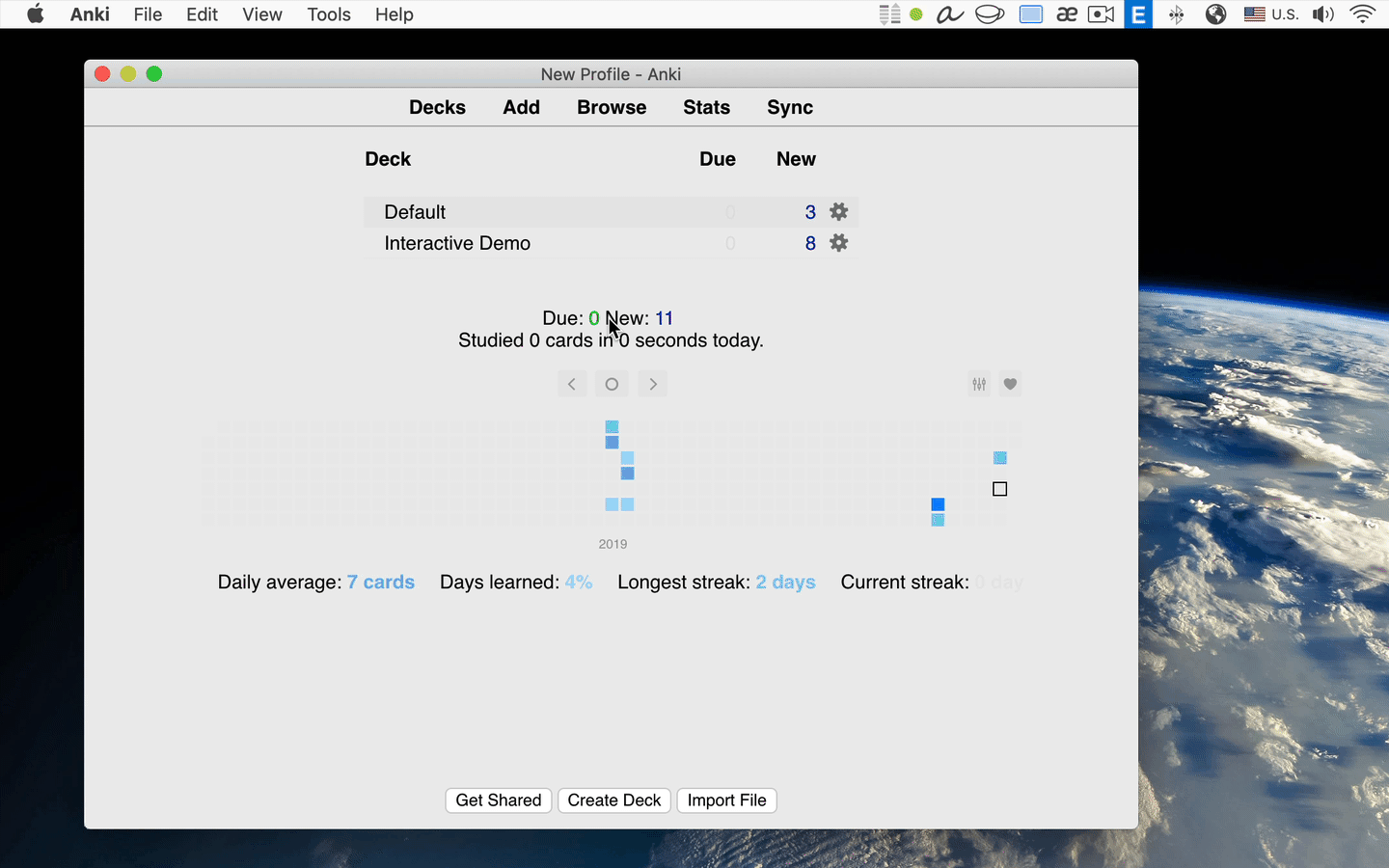The height and width of the screenshot is (868, 1389).
Task: Click the heart support icon
Action: click(x=1010, y=384)
